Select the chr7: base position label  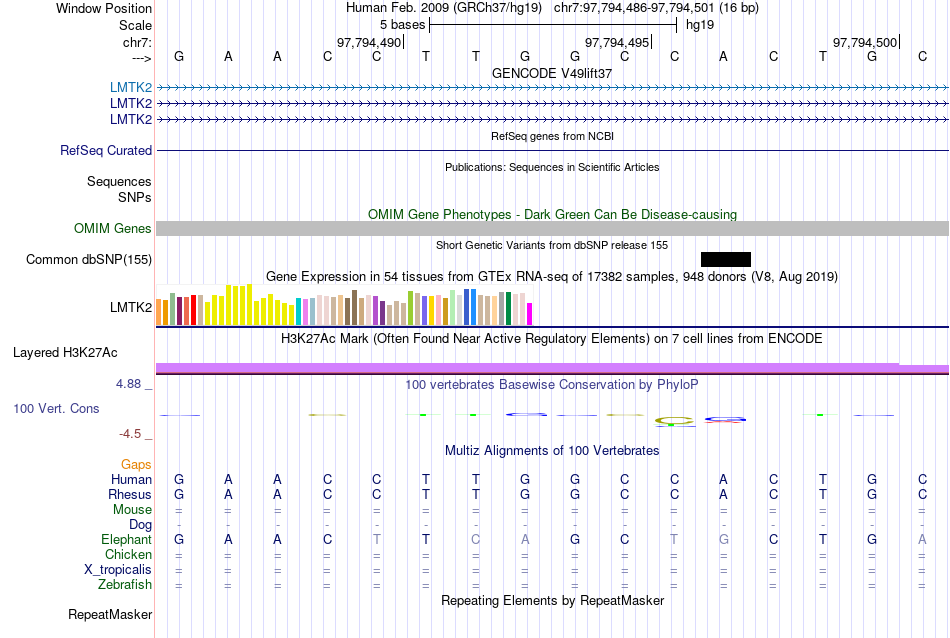point(137,42)
